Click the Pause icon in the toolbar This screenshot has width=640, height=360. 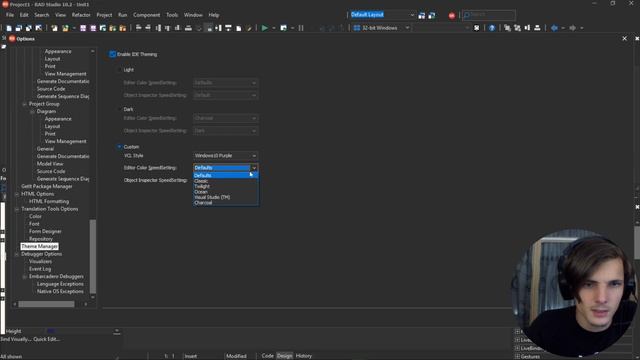[x=301, y=28]
